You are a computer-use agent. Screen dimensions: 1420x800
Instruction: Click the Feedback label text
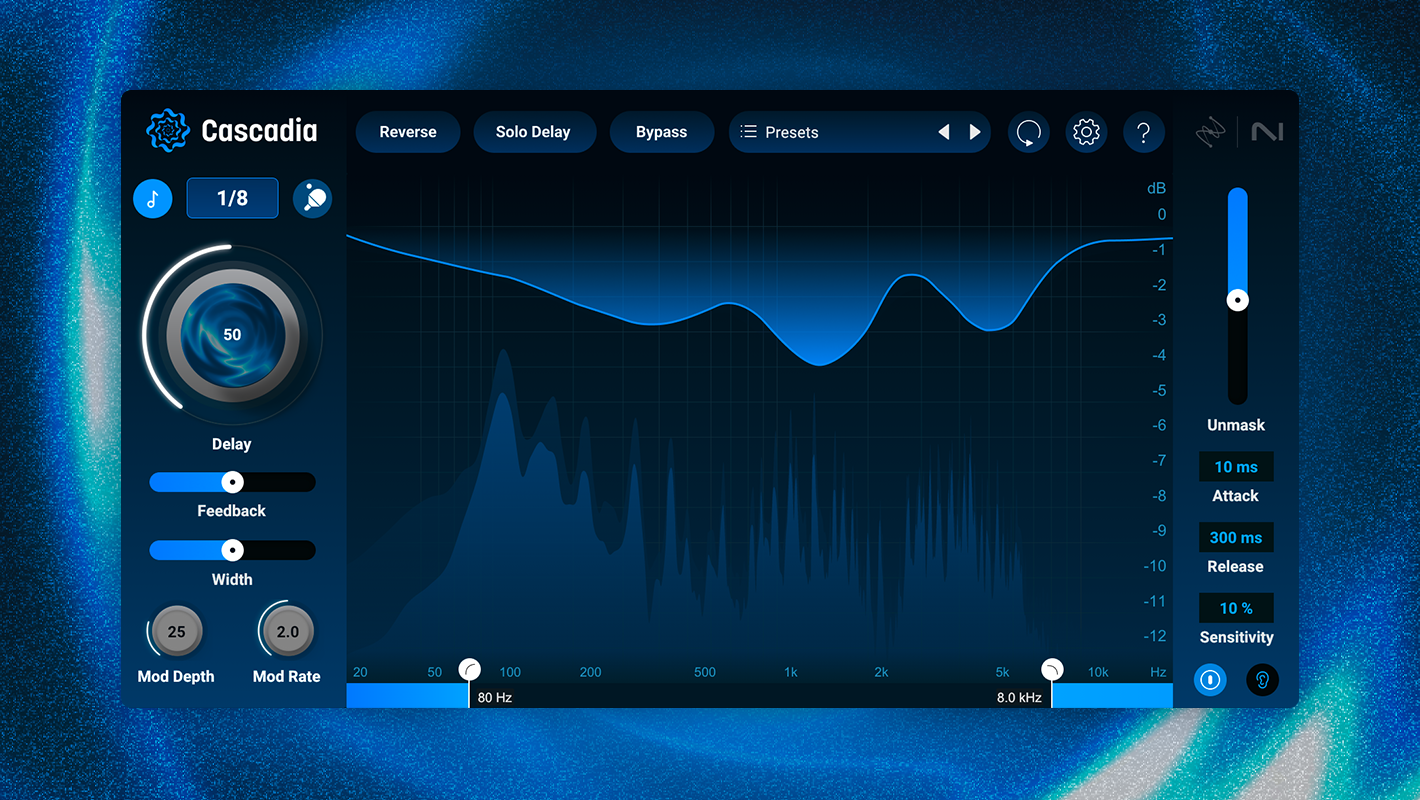(232, 511)
